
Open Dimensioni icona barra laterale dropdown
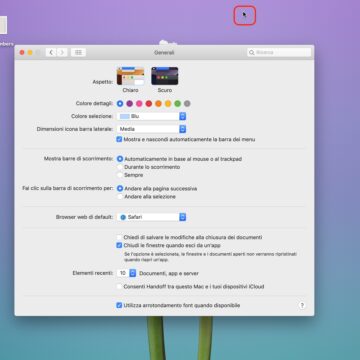(x=151, y=129)
